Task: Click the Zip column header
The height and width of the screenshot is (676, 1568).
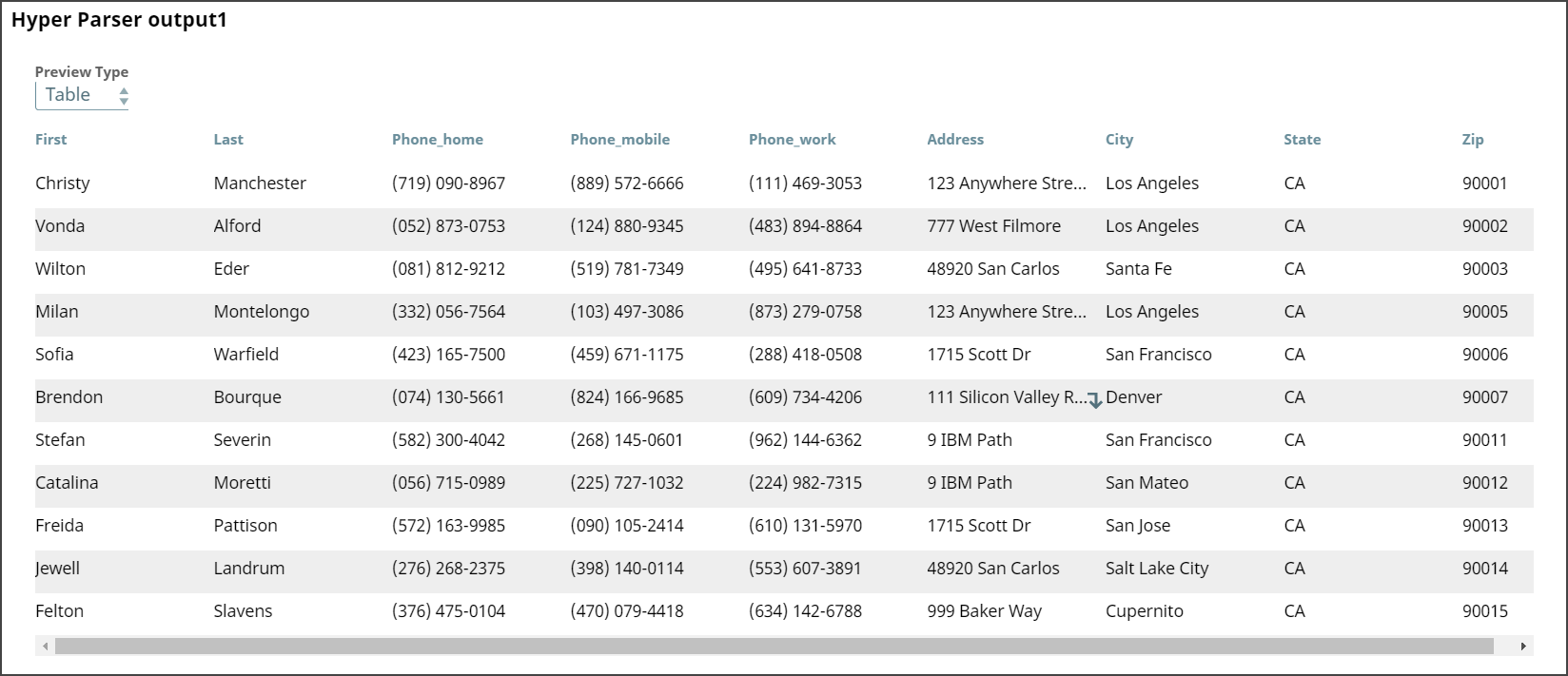Action: pyautogui.click(x=1473, y=140)
